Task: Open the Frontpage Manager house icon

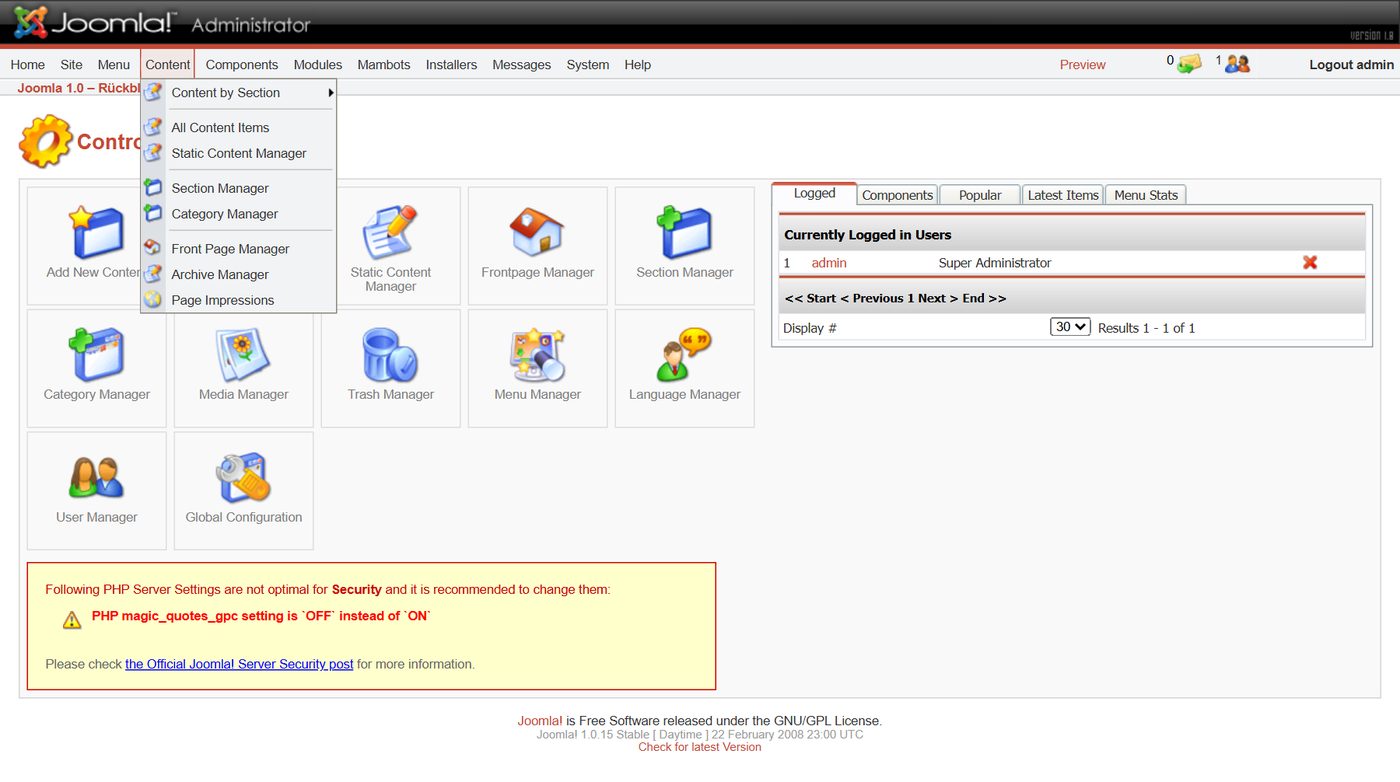Action: click(537, 232)
